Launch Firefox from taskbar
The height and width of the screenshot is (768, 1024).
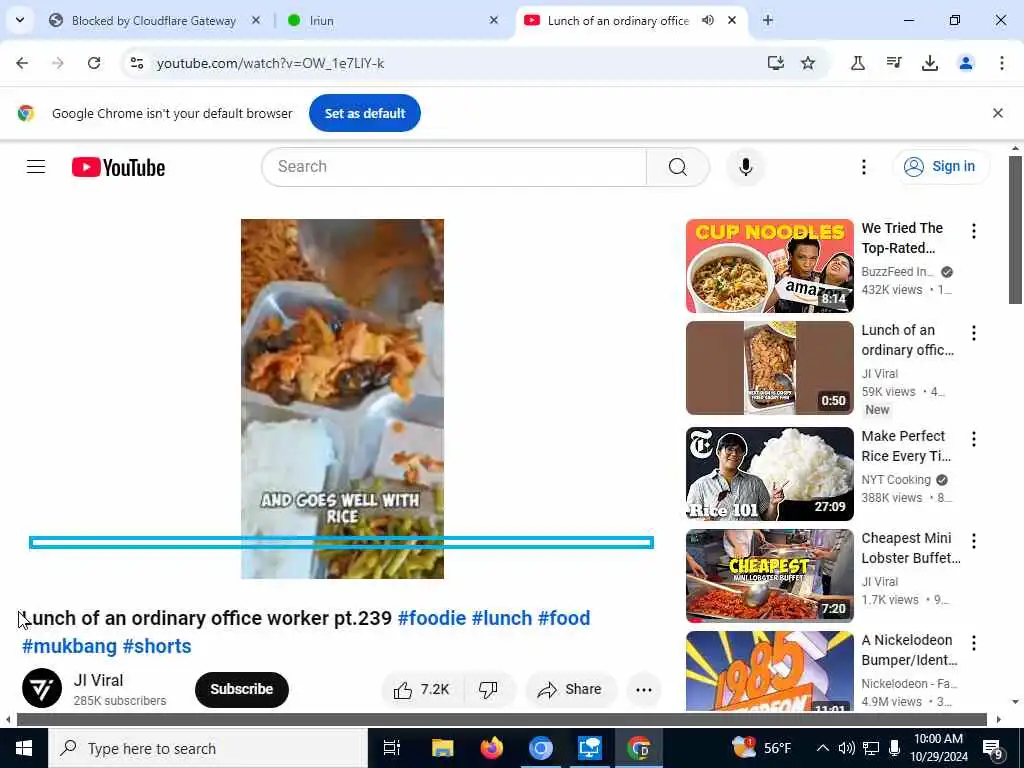tap(491, 748)
